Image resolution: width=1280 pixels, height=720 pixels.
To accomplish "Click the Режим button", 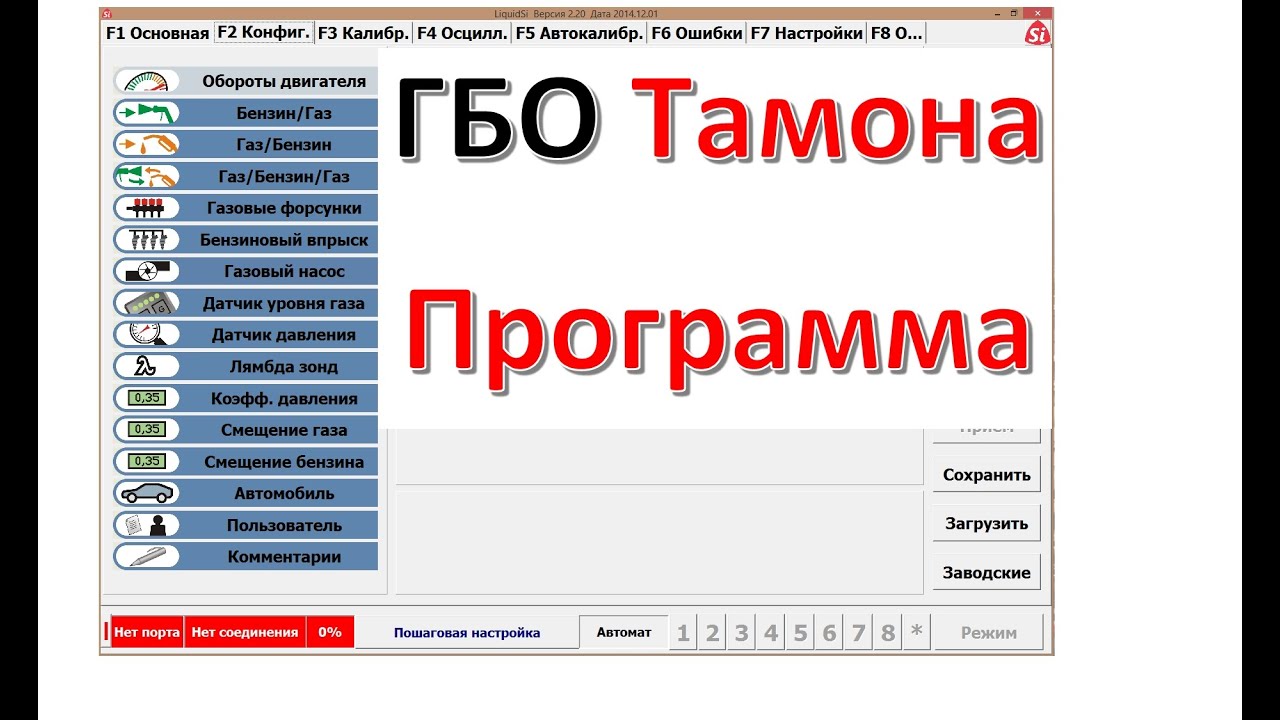I will 989,632.
